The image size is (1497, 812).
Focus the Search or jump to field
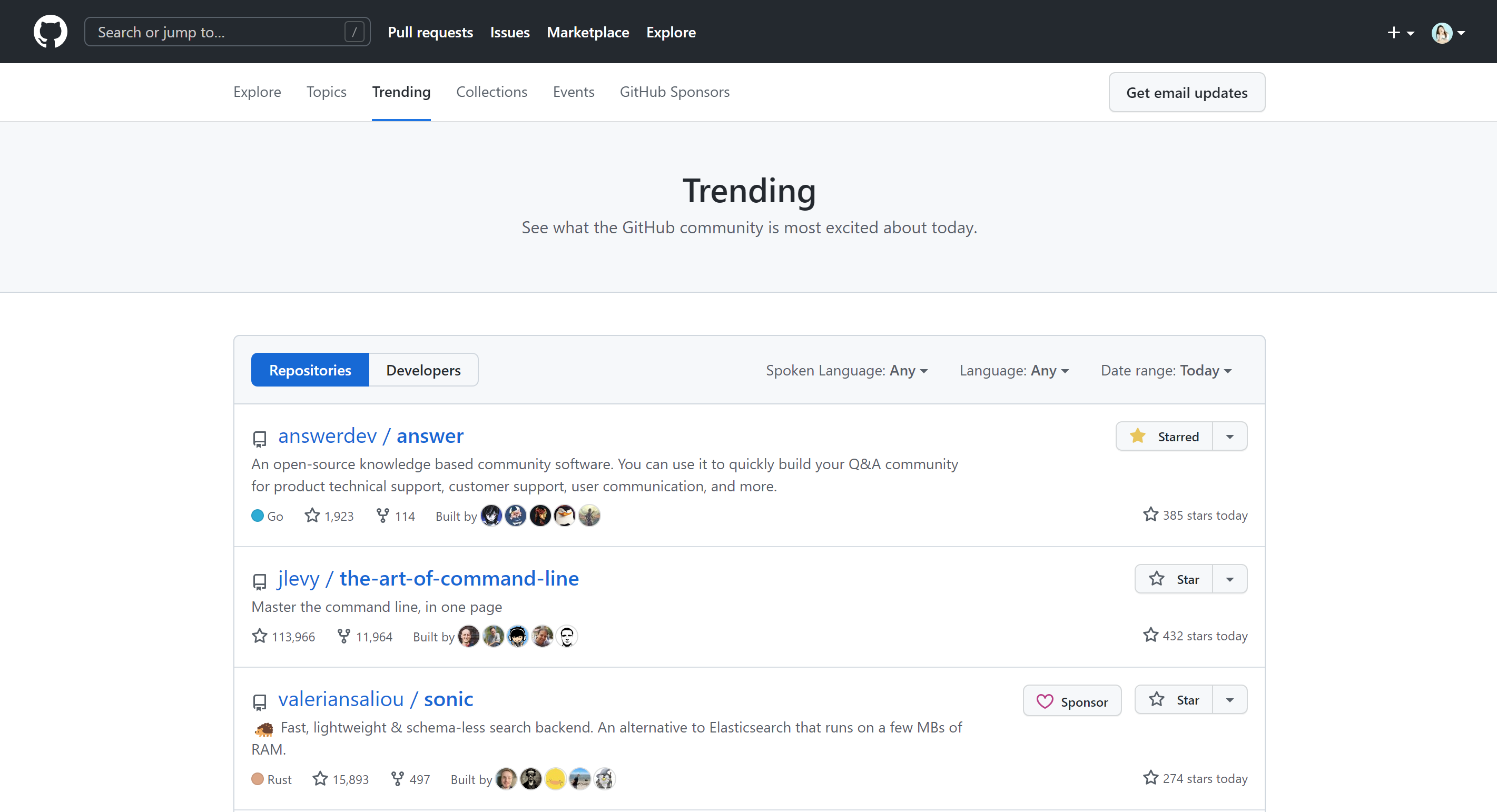tap(227, 32)
